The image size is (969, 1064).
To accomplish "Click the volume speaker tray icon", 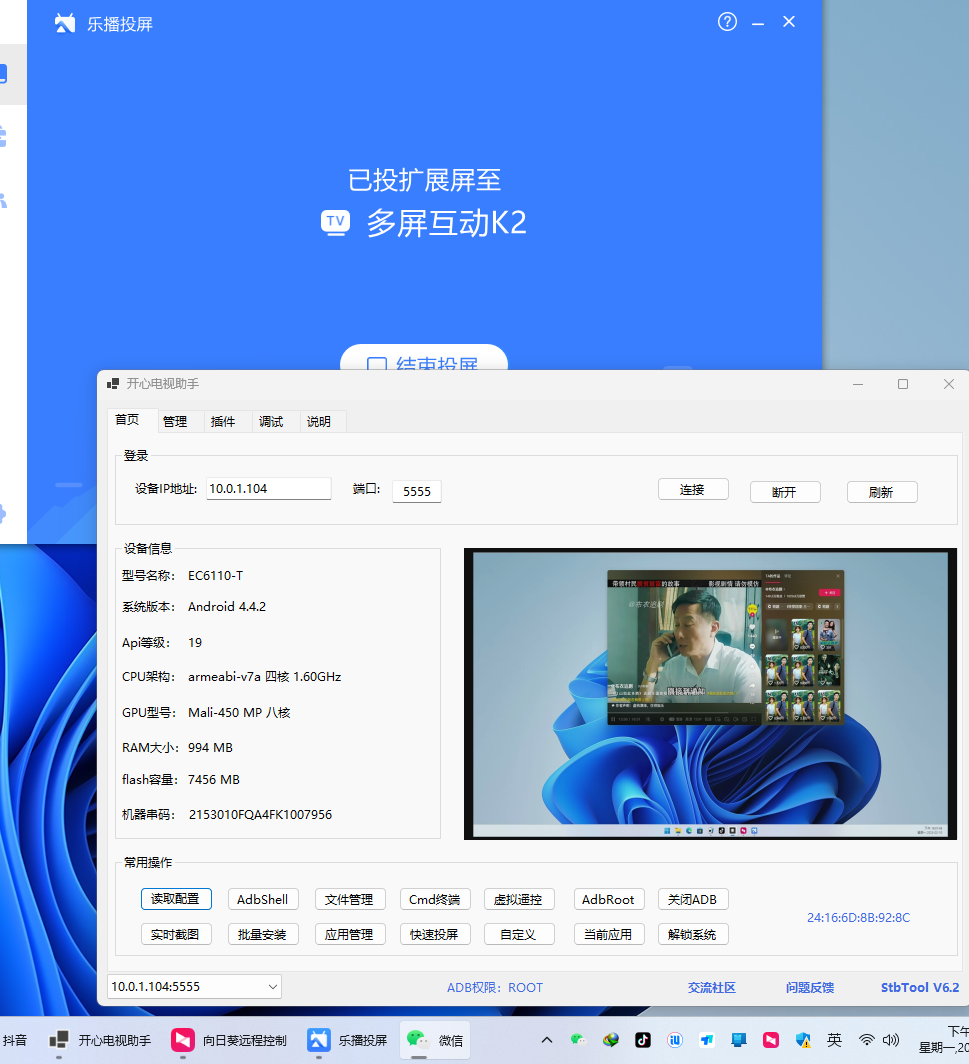I will [x=891, y=1040].
